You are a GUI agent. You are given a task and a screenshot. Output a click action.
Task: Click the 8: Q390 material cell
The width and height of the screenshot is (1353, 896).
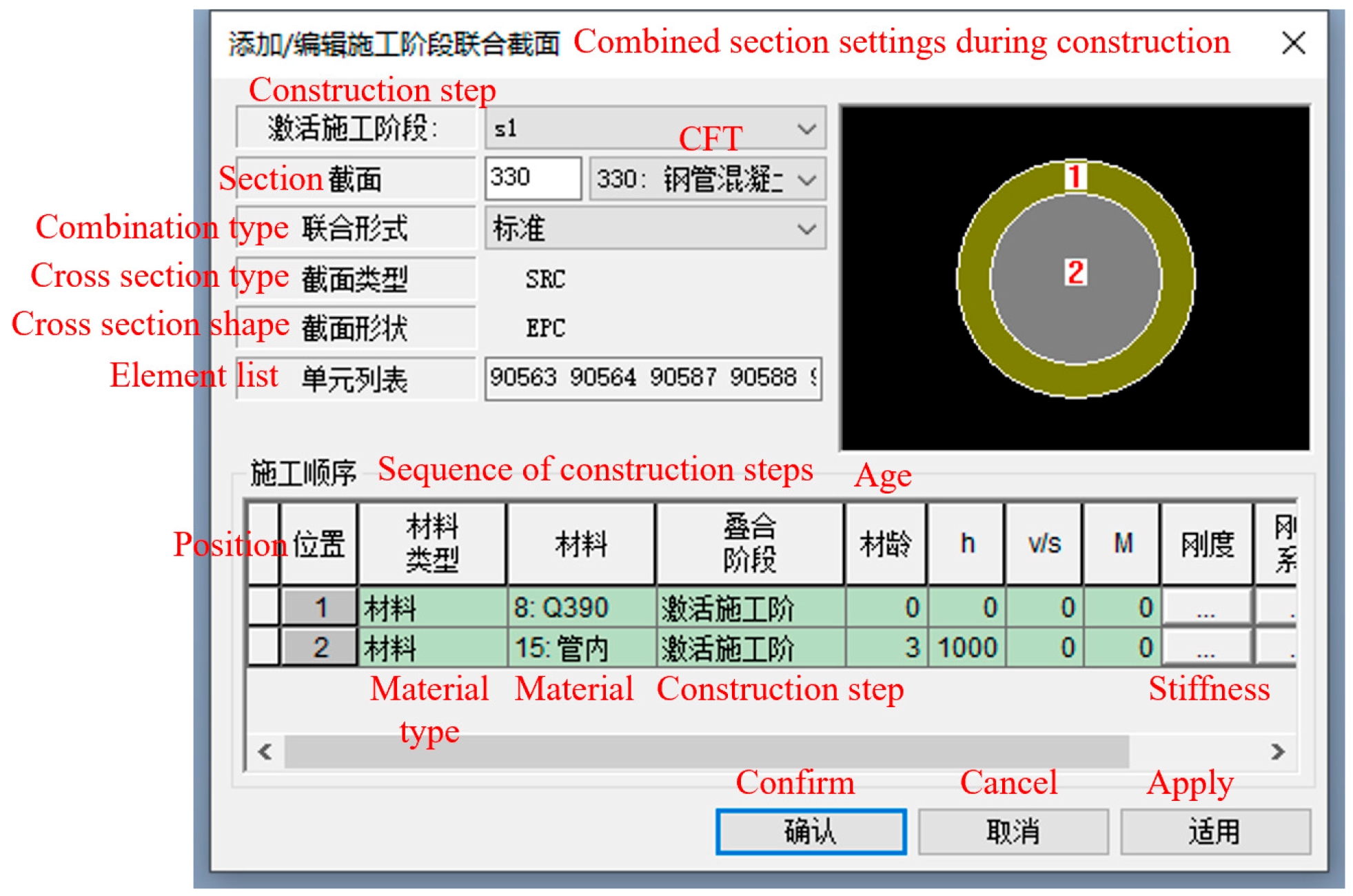tap(580, 608)
